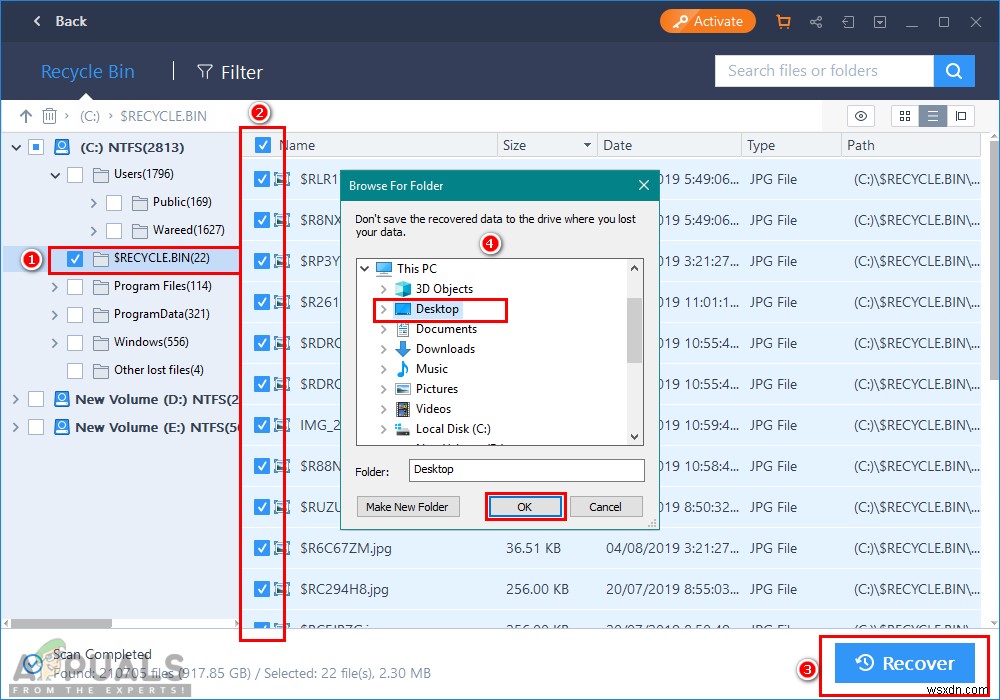Expand the Wareed folder node

94,231
